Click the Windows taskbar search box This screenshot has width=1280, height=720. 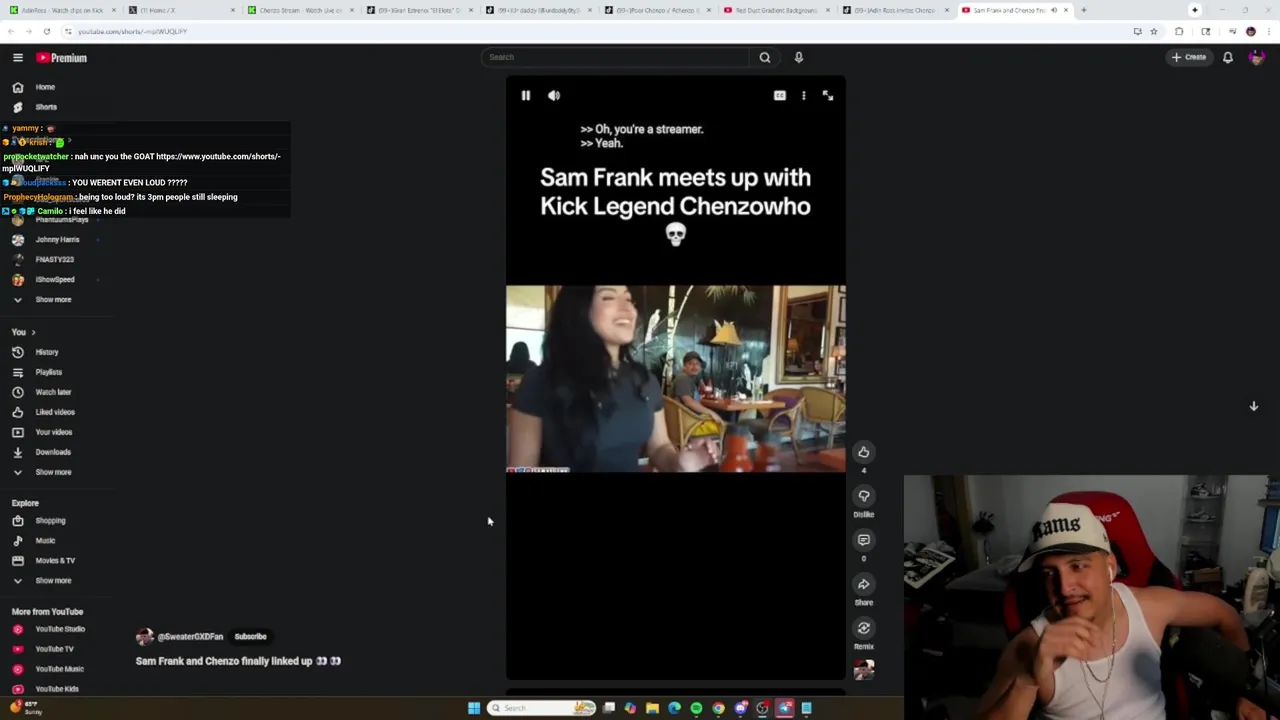(542, 708)
